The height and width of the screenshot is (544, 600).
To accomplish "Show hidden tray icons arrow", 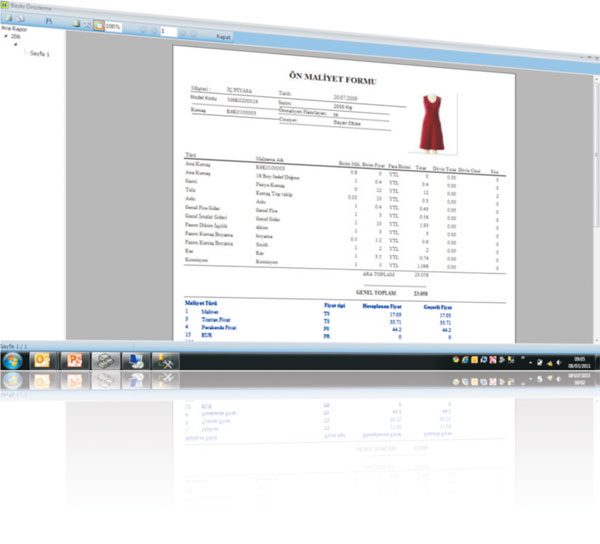I will (530, 363).
